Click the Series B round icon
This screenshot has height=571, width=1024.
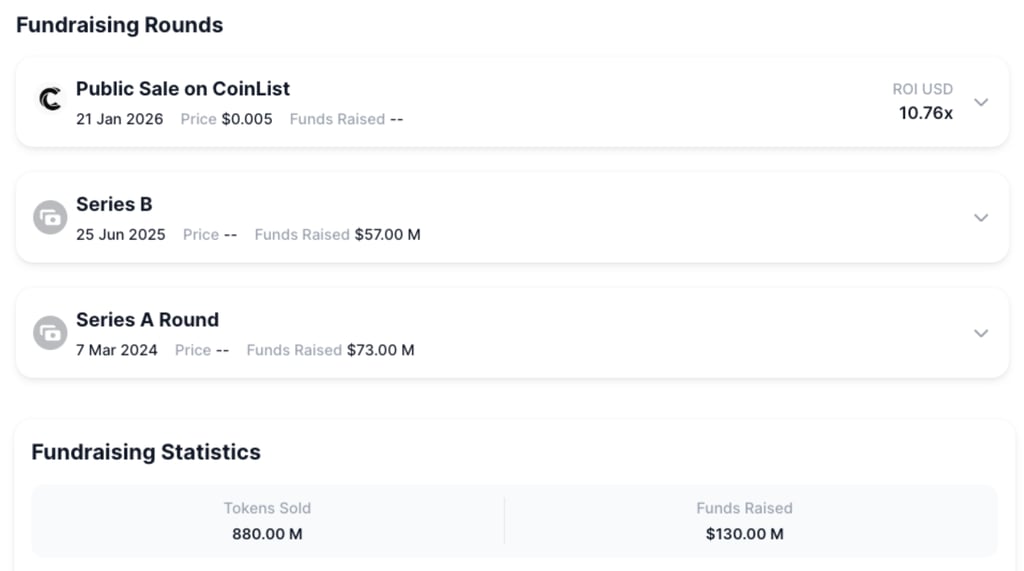coord(50,217)
